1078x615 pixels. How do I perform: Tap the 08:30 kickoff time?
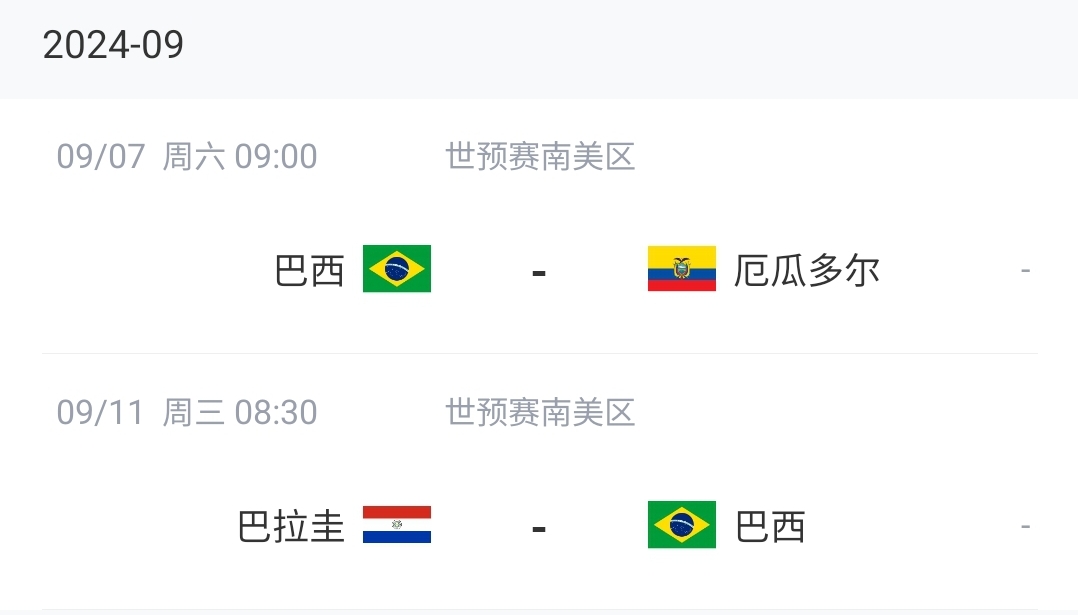click(x=276, y=413)
